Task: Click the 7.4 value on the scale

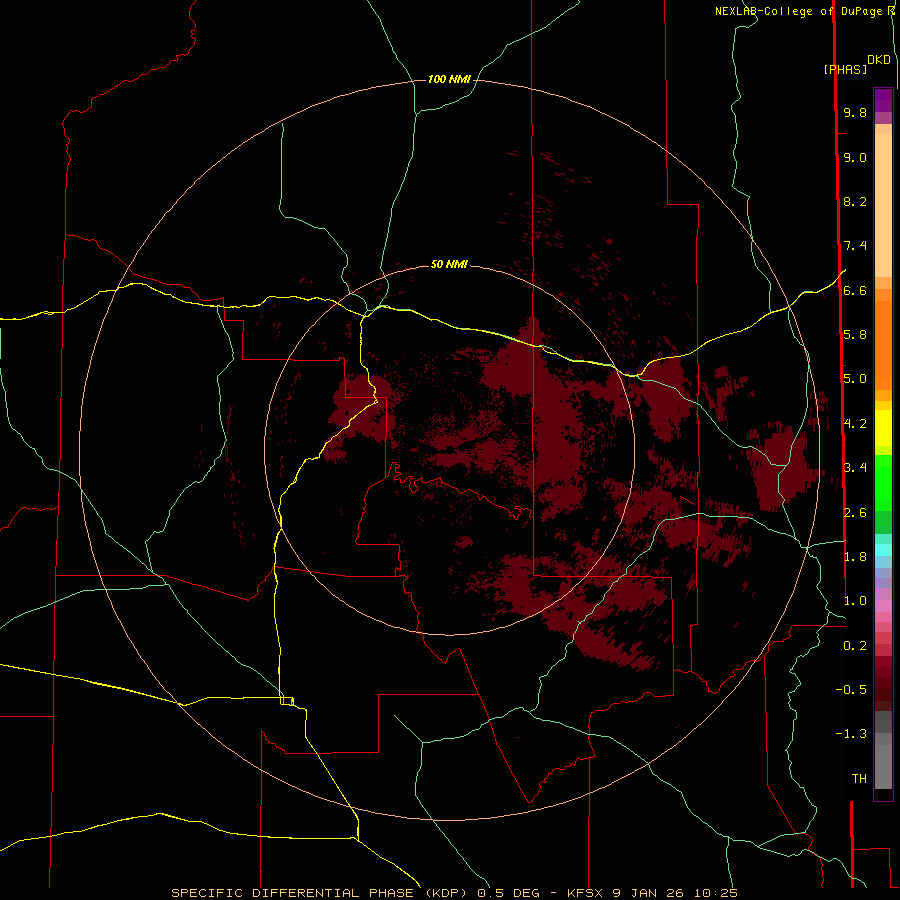Action: 855,246
